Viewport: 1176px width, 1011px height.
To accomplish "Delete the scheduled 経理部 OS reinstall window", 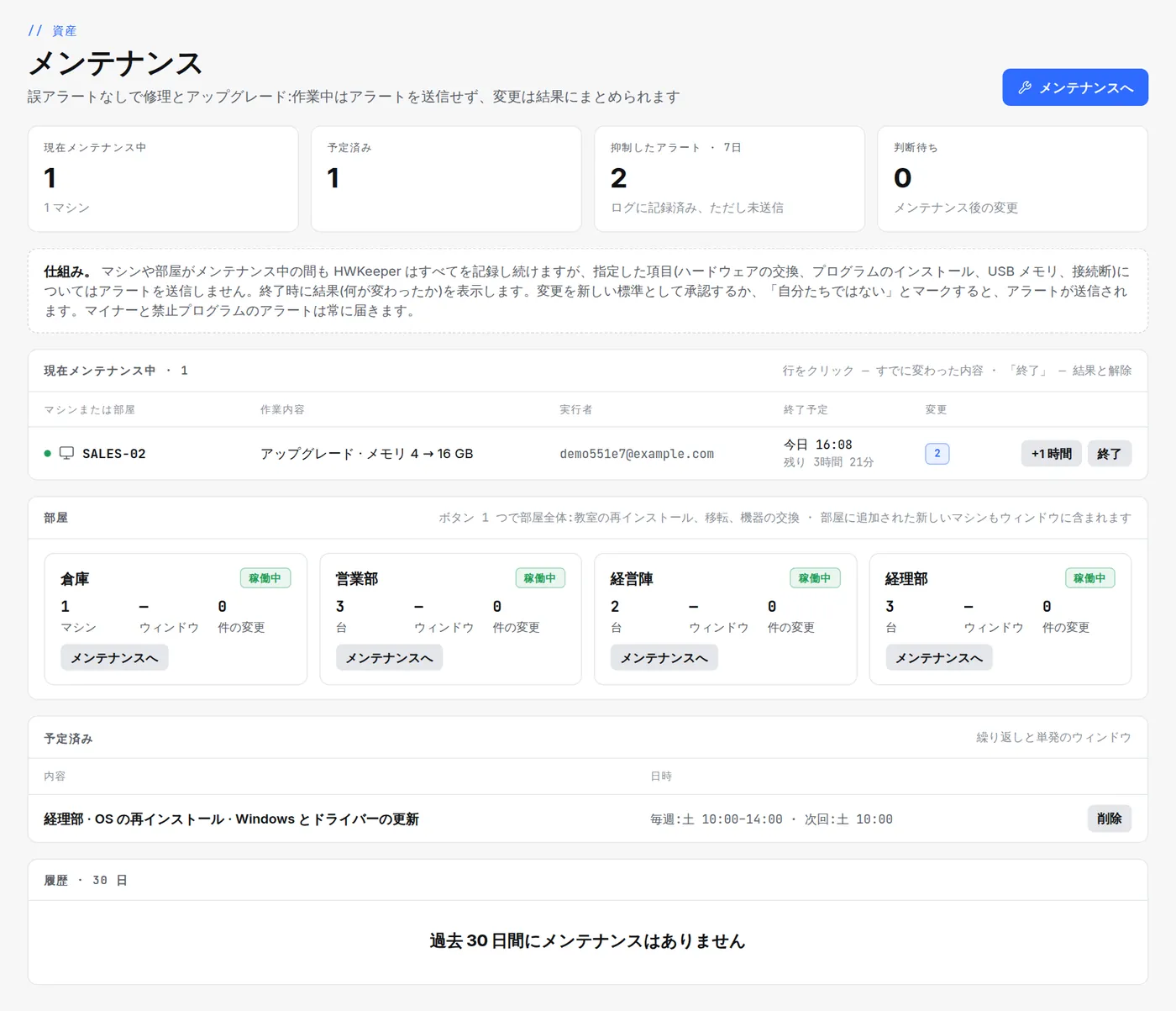I will pyautogui.click(x=1109, y=819).
